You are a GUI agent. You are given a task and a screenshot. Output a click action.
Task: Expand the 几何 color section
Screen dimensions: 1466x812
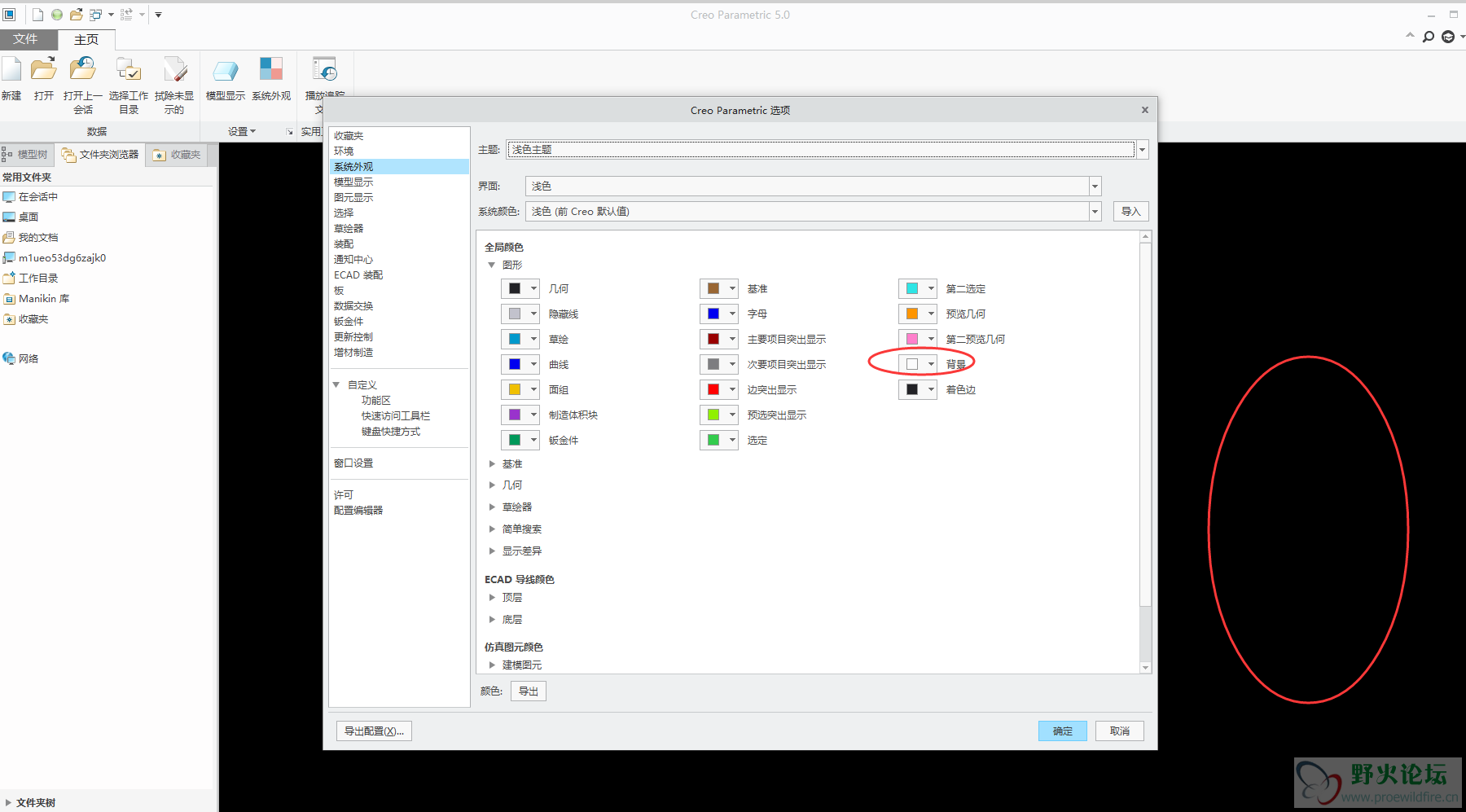pyautogui.click(x=492, y=485)
